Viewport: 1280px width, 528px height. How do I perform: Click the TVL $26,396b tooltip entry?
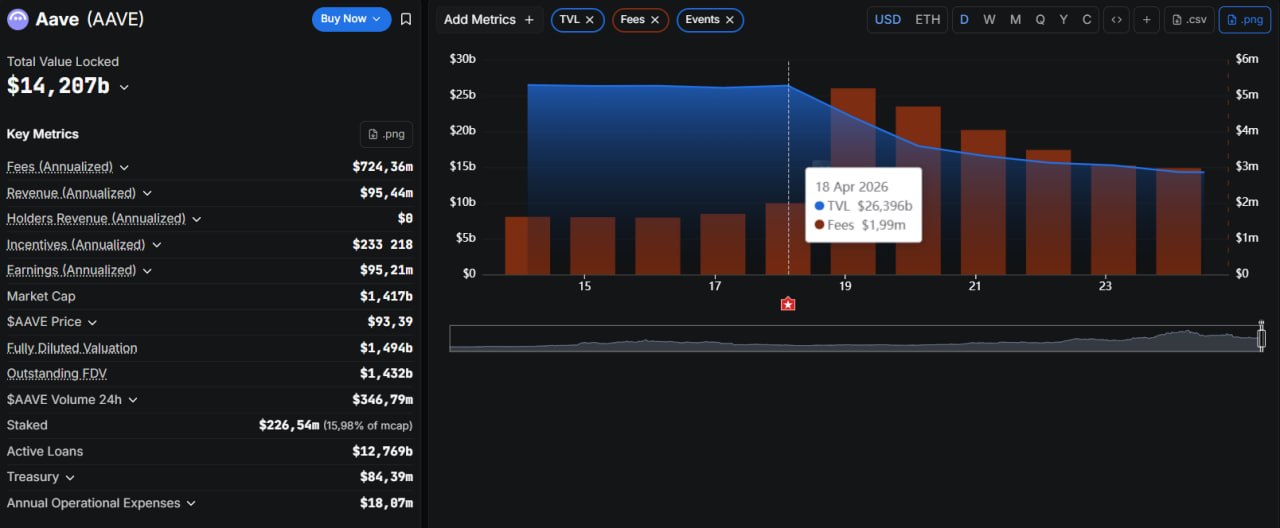click(864, 206)
